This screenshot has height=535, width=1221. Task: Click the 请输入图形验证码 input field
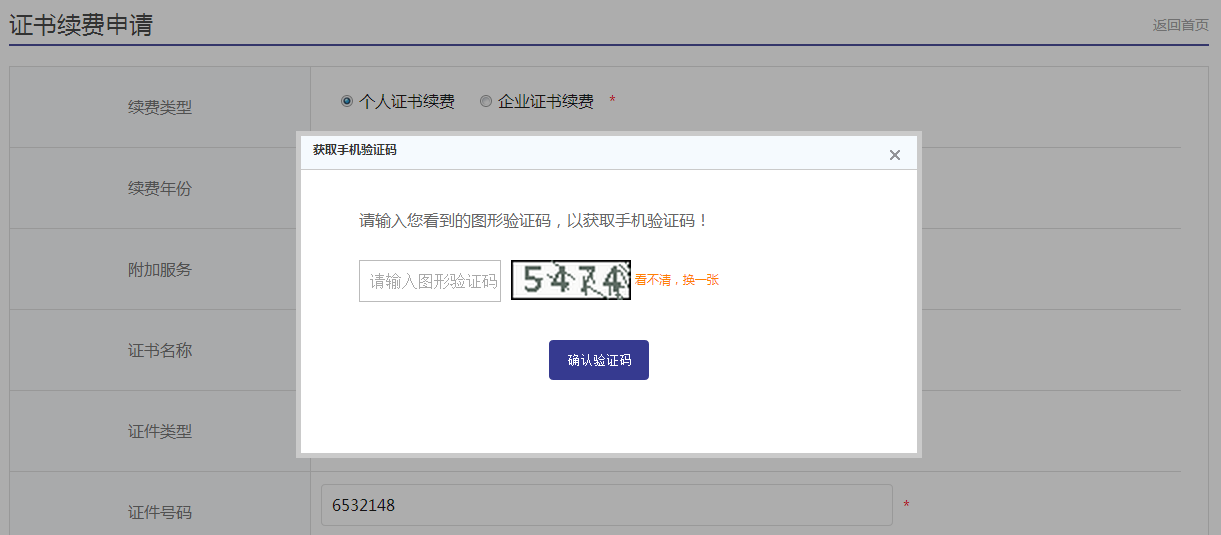[x=430, y=281]
